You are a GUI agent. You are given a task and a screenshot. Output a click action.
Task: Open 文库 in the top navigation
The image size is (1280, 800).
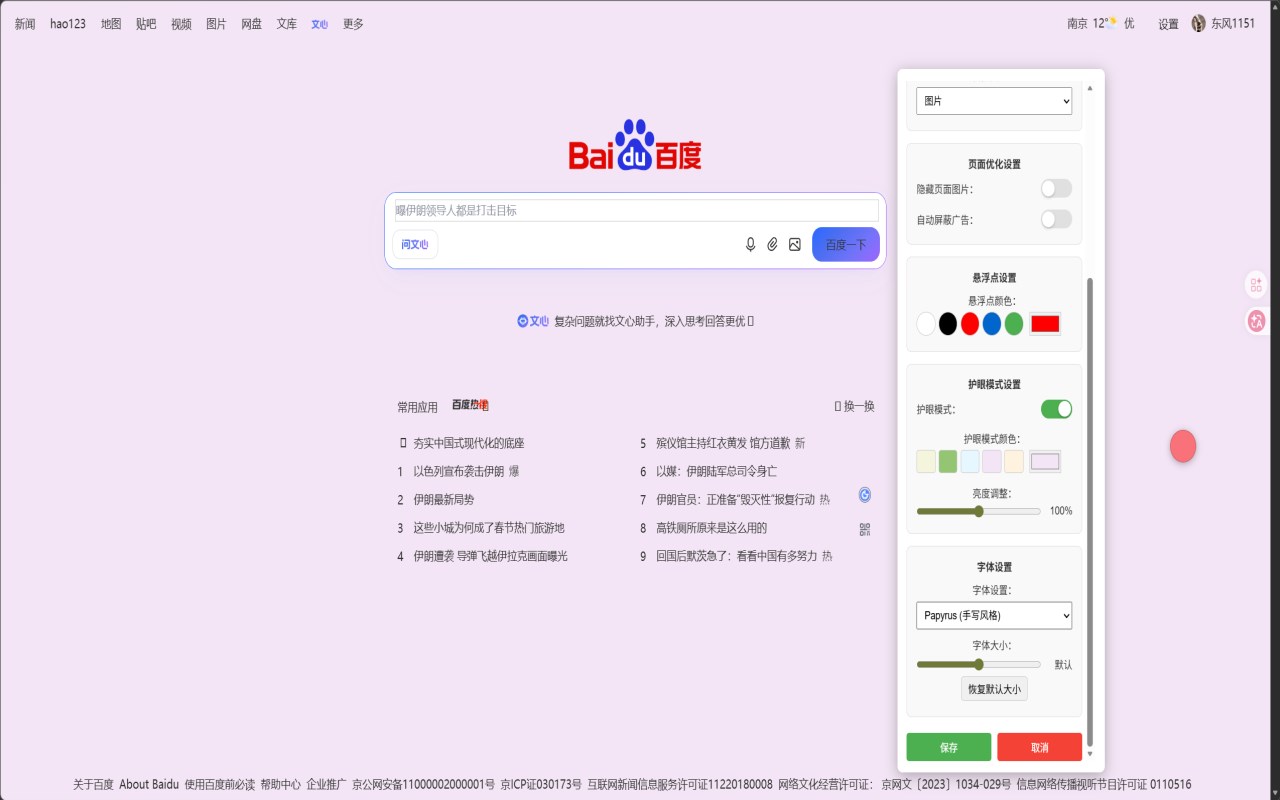tap(287, 24)
